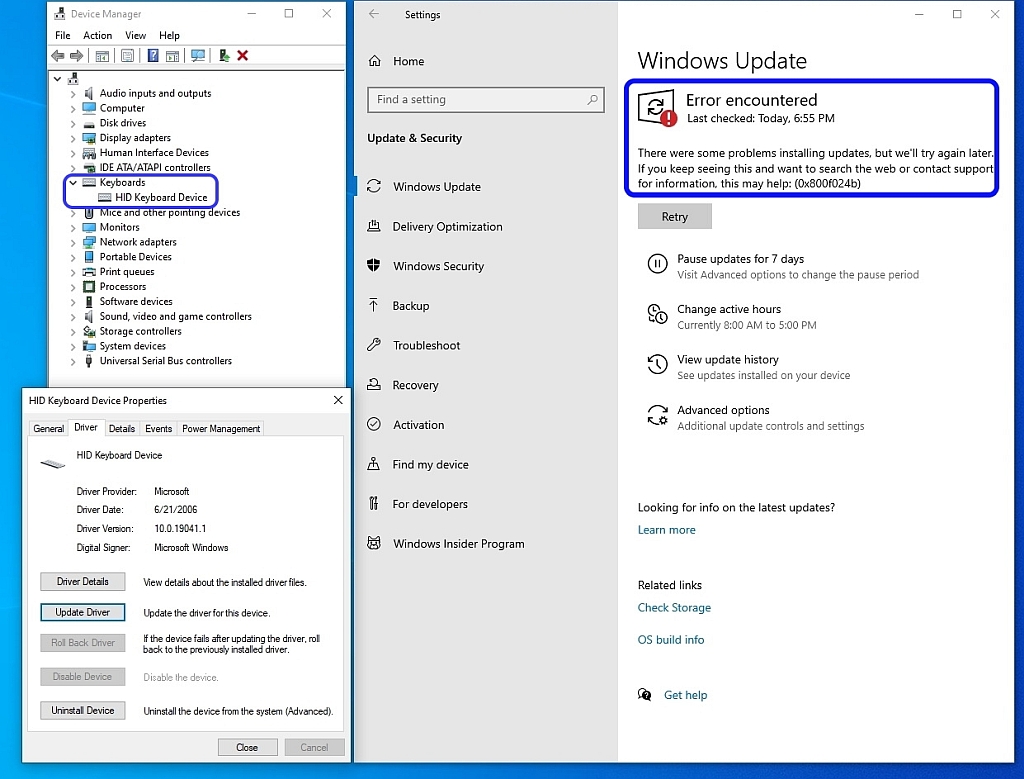
Task: Select Storage controllers in the device tree
Action: [140, 331]
